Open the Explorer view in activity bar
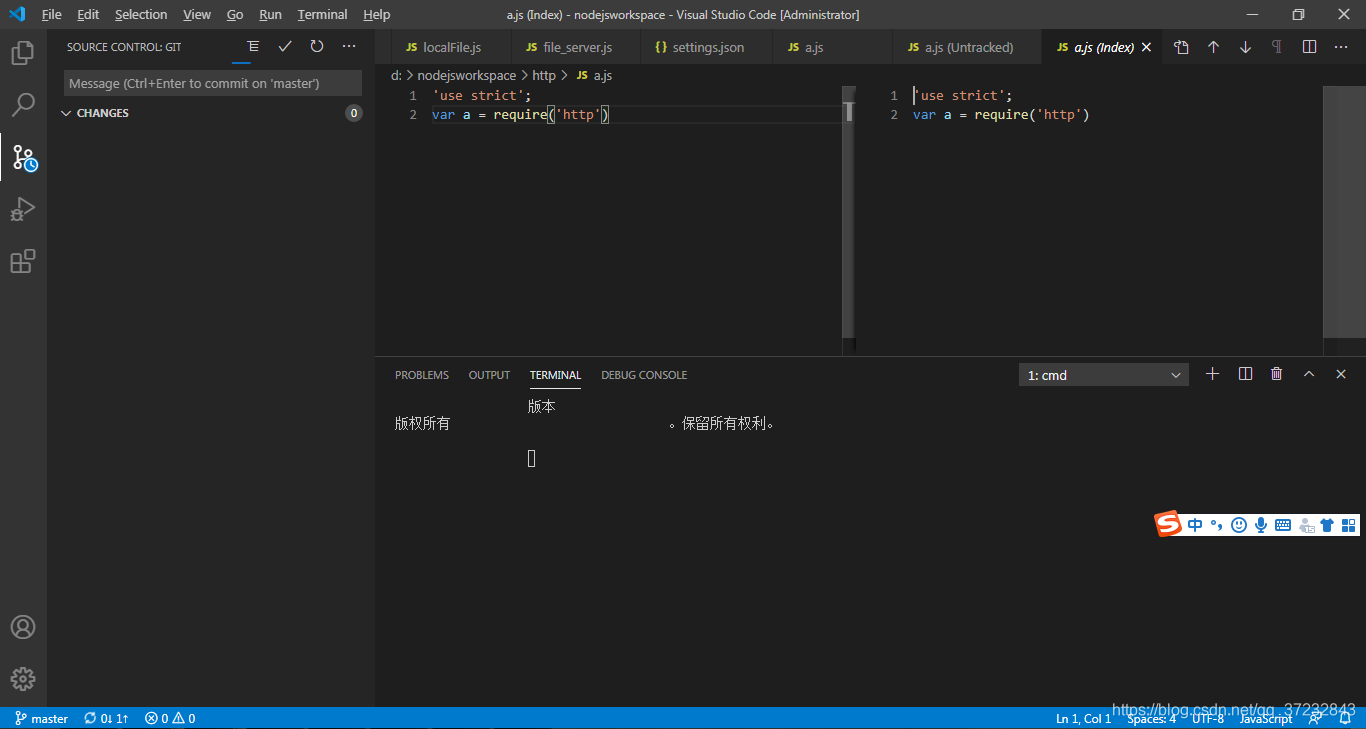Image resolution: width=1366 pixels, height=729 pixels. 23,53
